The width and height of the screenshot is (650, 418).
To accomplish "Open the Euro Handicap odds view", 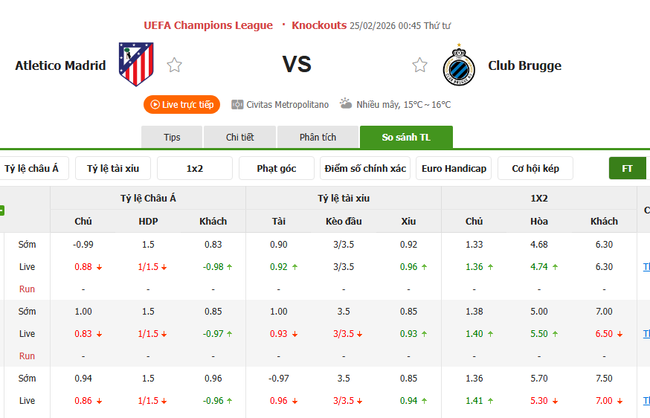I will click(x=453, y=168).
